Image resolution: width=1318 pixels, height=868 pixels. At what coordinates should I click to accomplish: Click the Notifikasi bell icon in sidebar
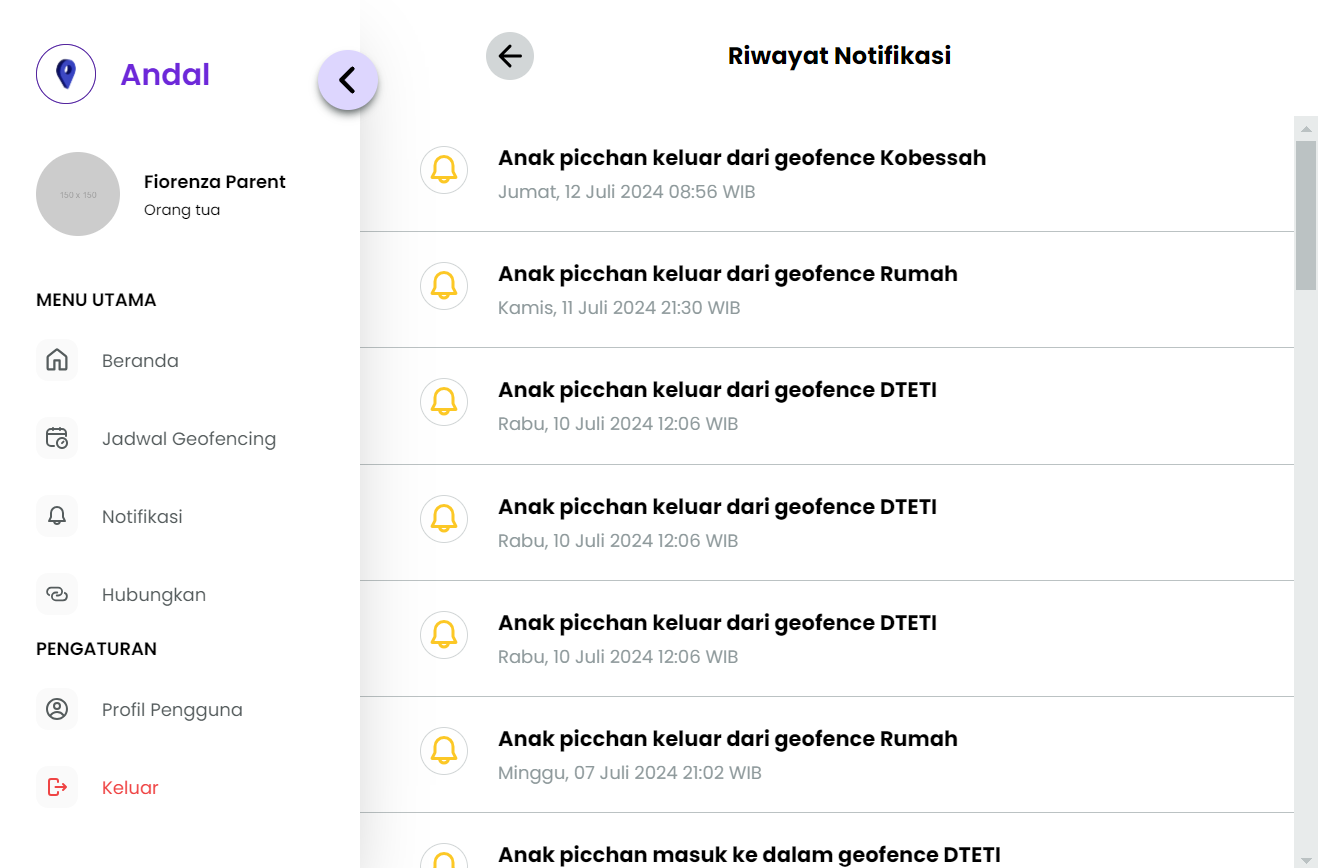(x=57, y=517)
